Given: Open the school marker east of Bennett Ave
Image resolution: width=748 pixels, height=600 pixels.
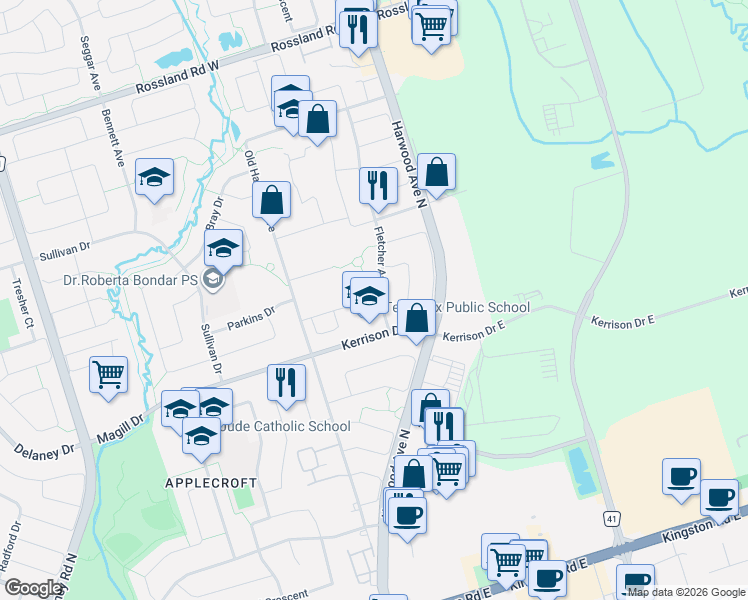Looking at the screenshot, I should (154, 177).
